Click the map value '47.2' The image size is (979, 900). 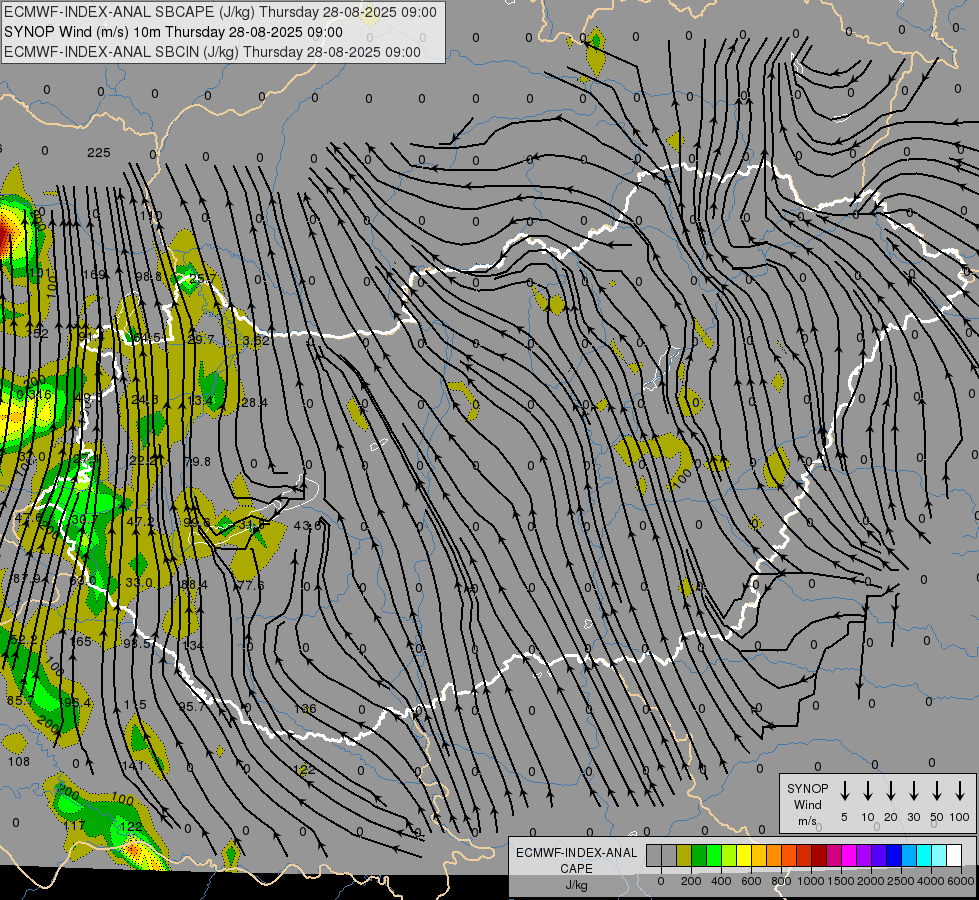click(140, 521)
